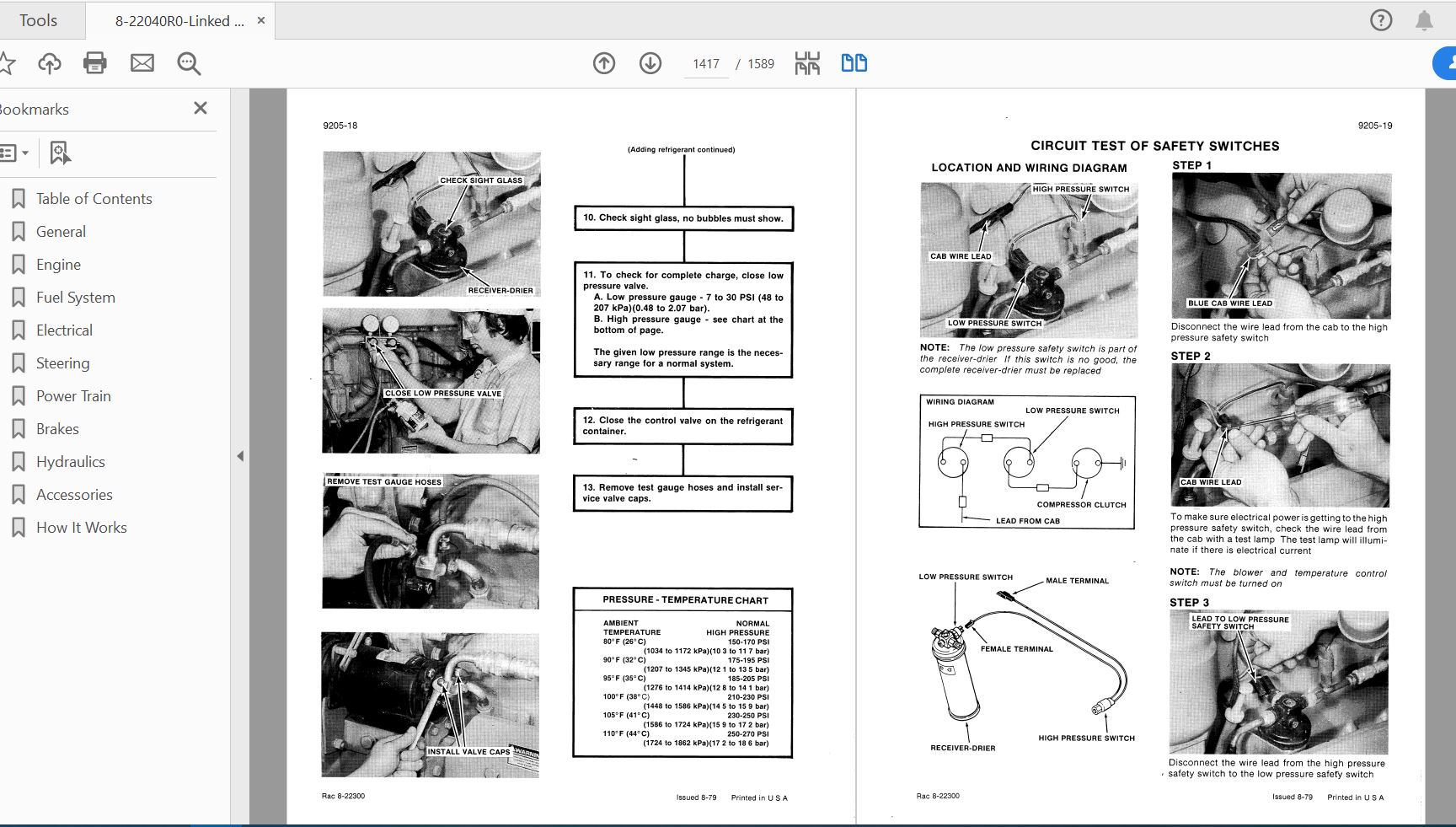Jump to the How It Works bookmark
This screenshot has width=1456, height=827.
click(82, 528)
